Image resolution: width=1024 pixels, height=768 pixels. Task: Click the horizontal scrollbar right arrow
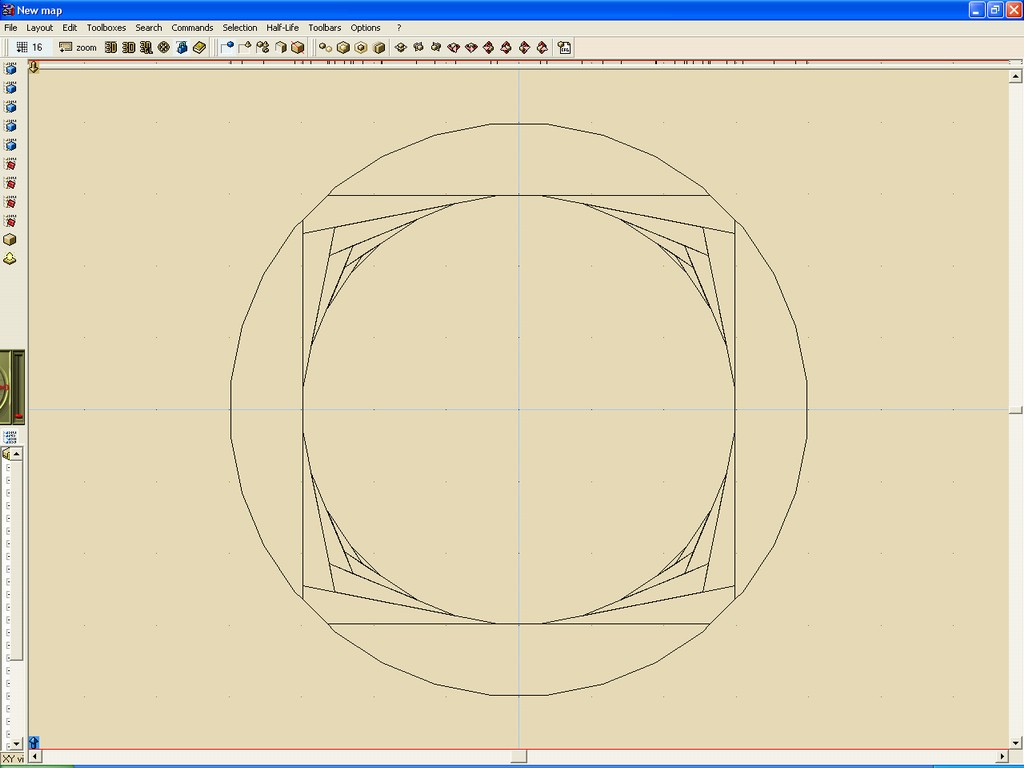1003,757
